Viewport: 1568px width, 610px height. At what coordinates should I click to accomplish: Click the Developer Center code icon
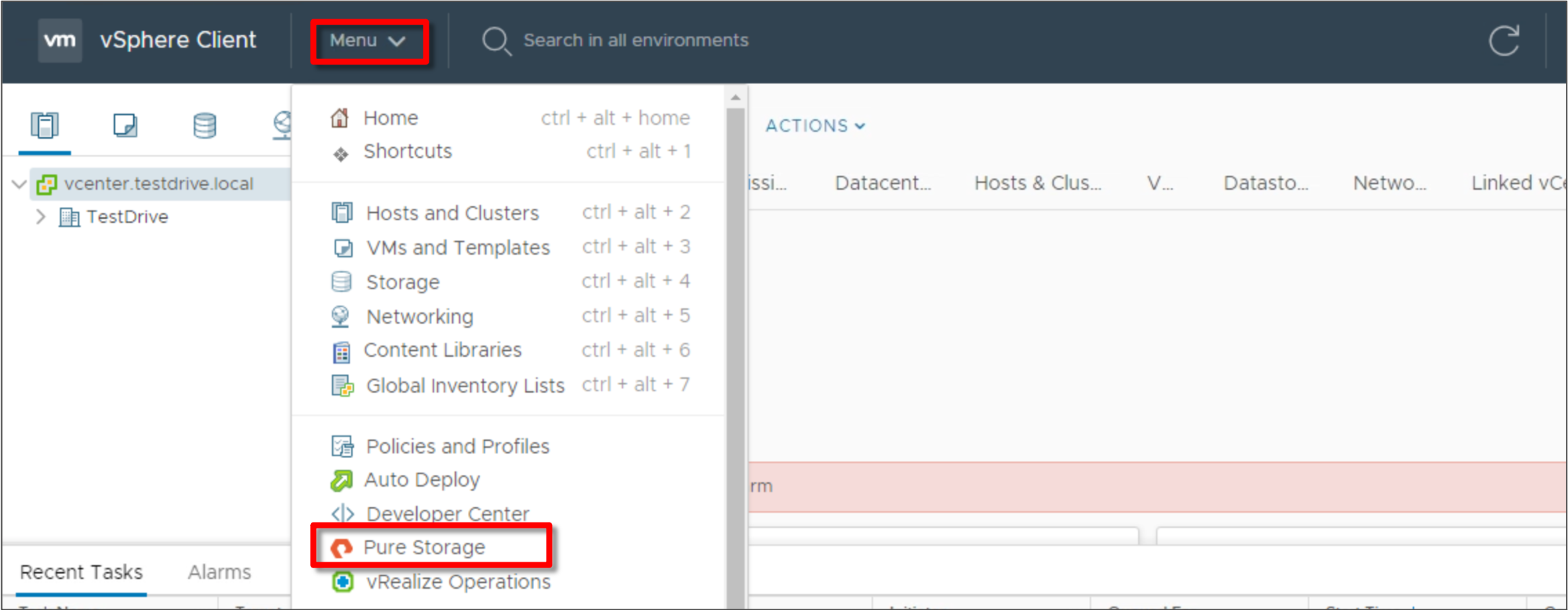tap(342, 514)
